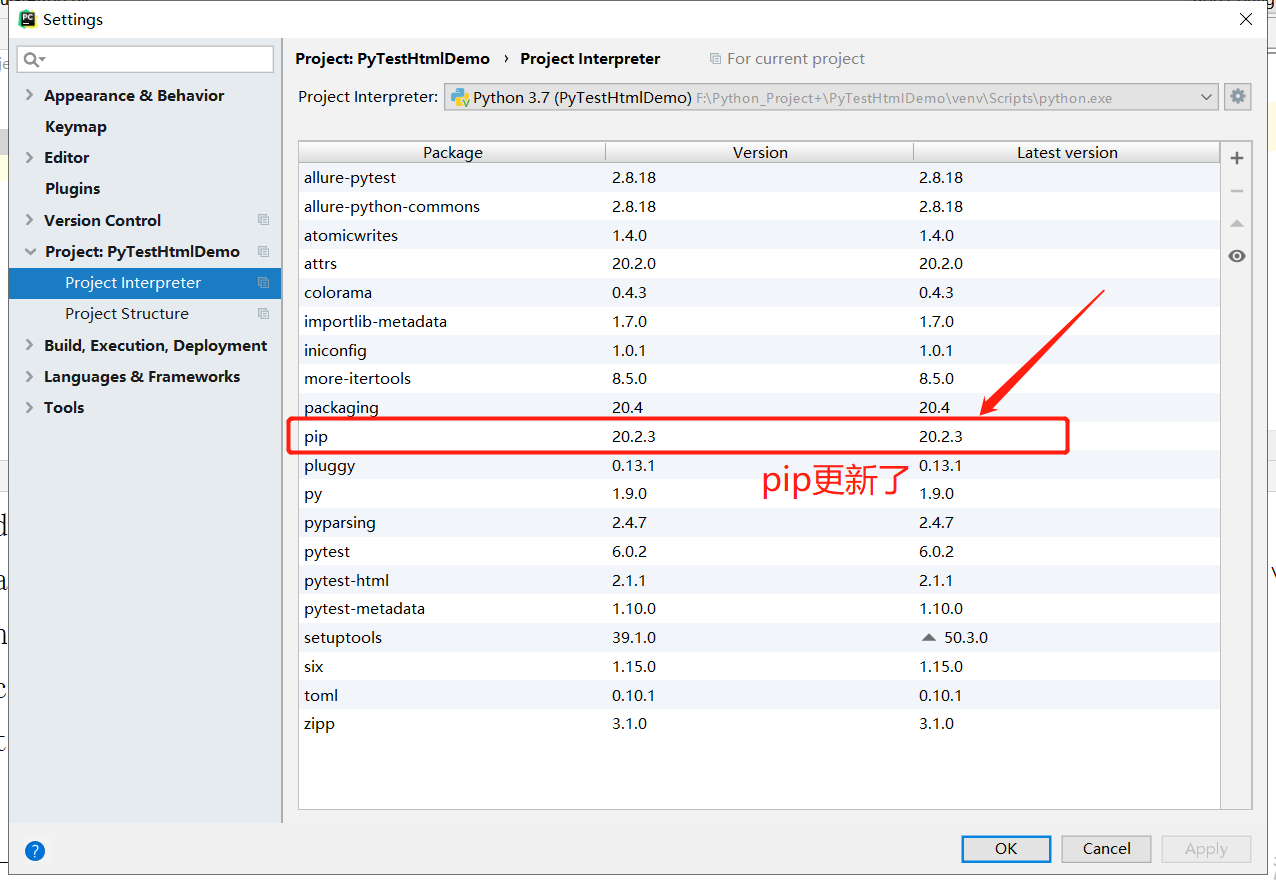Select the colorama package row
Image resolution: width=1276 pixels, height=883 pixels.
click(x=759, y=293)
